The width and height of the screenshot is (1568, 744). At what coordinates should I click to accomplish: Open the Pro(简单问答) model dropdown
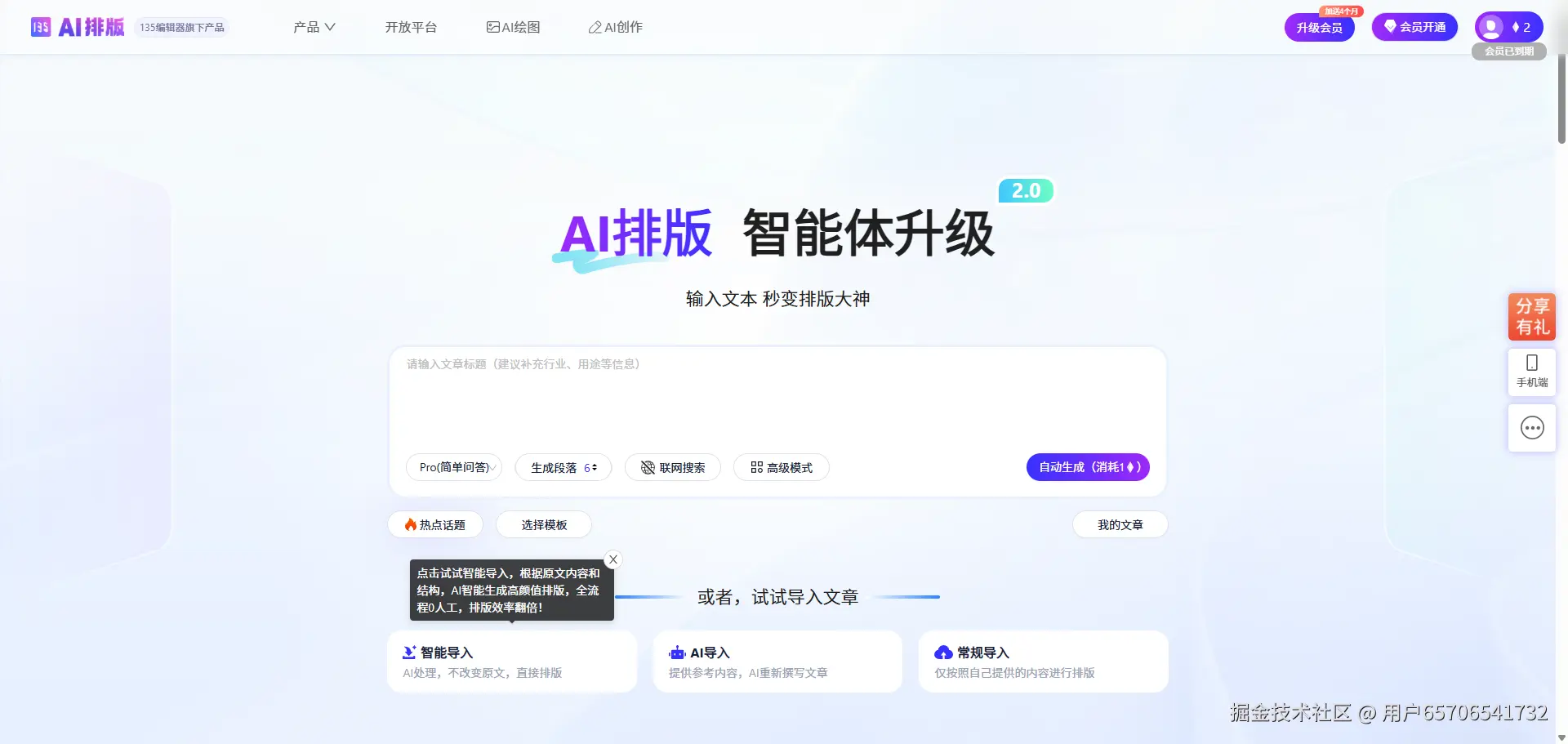[454, 467]
